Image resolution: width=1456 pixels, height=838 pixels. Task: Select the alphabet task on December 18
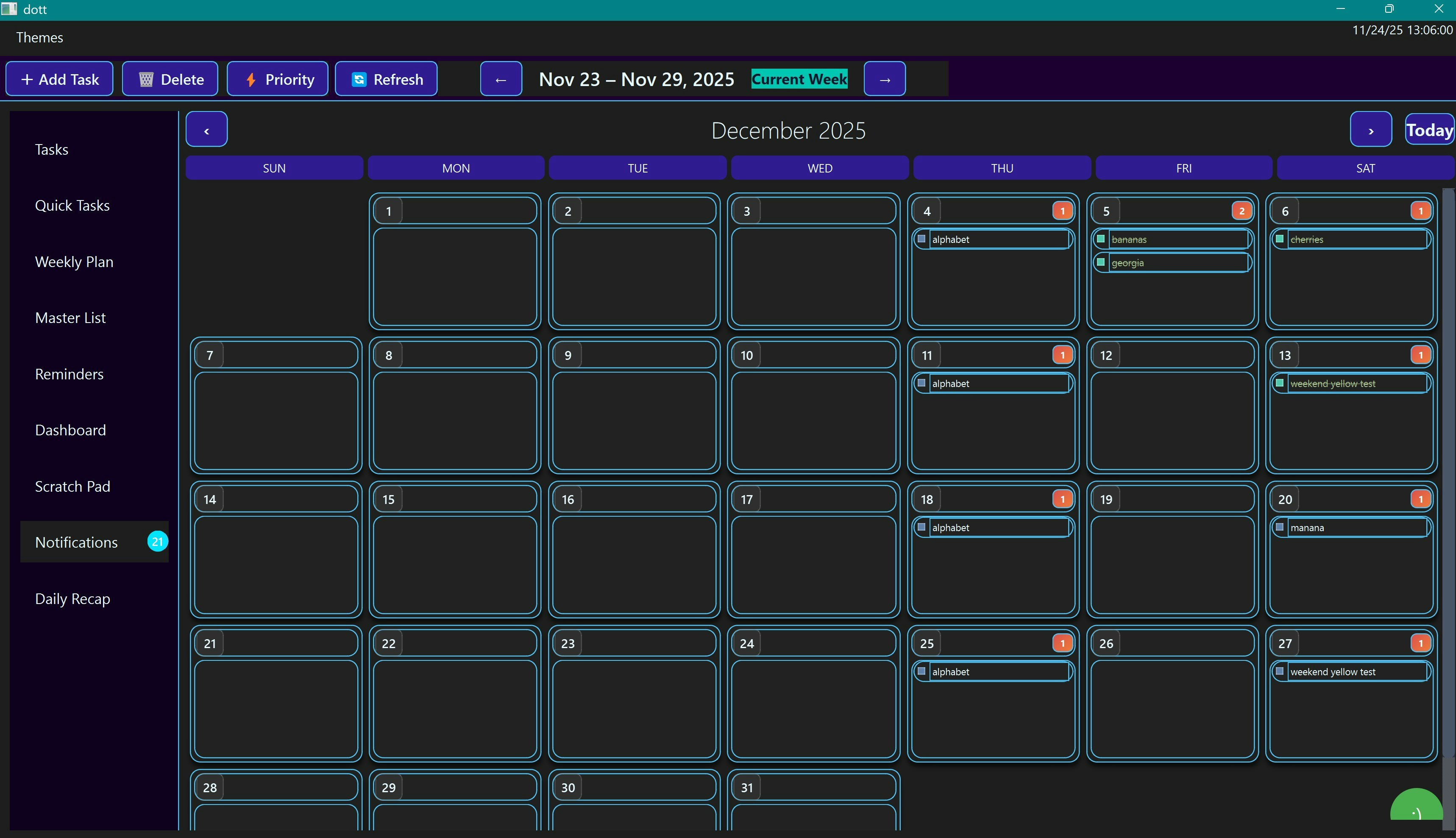[x=993, y=526]
